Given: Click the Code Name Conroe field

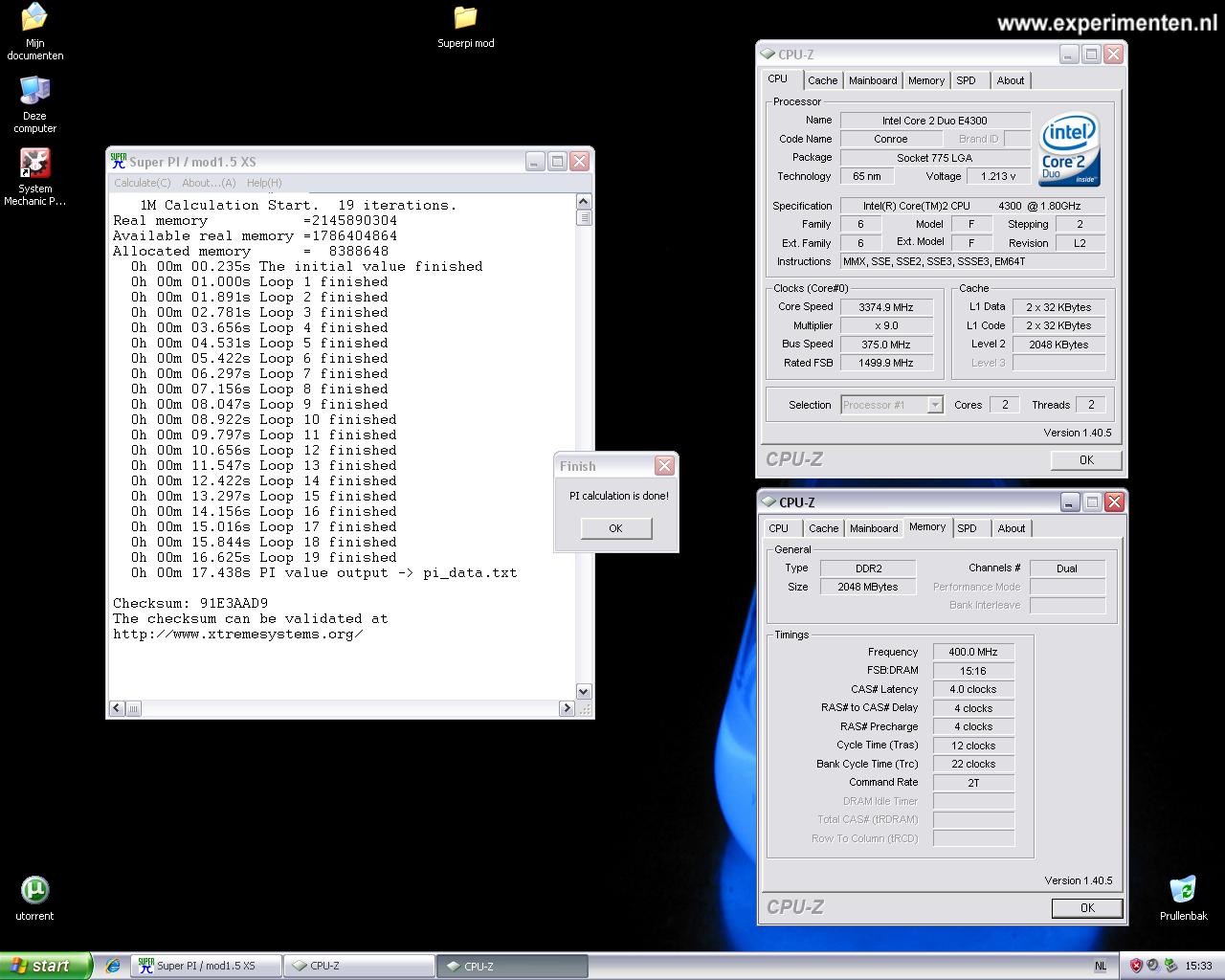Looking at the screenshot, I should pos(891,139).
